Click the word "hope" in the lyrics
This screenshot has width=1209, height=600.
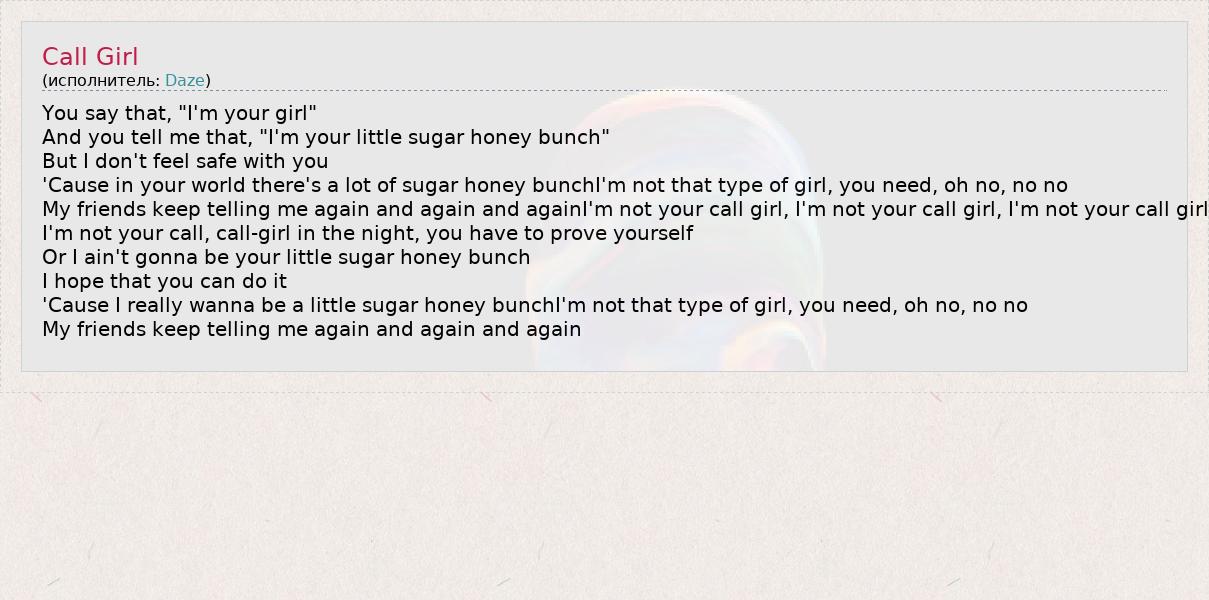(78, 281)
